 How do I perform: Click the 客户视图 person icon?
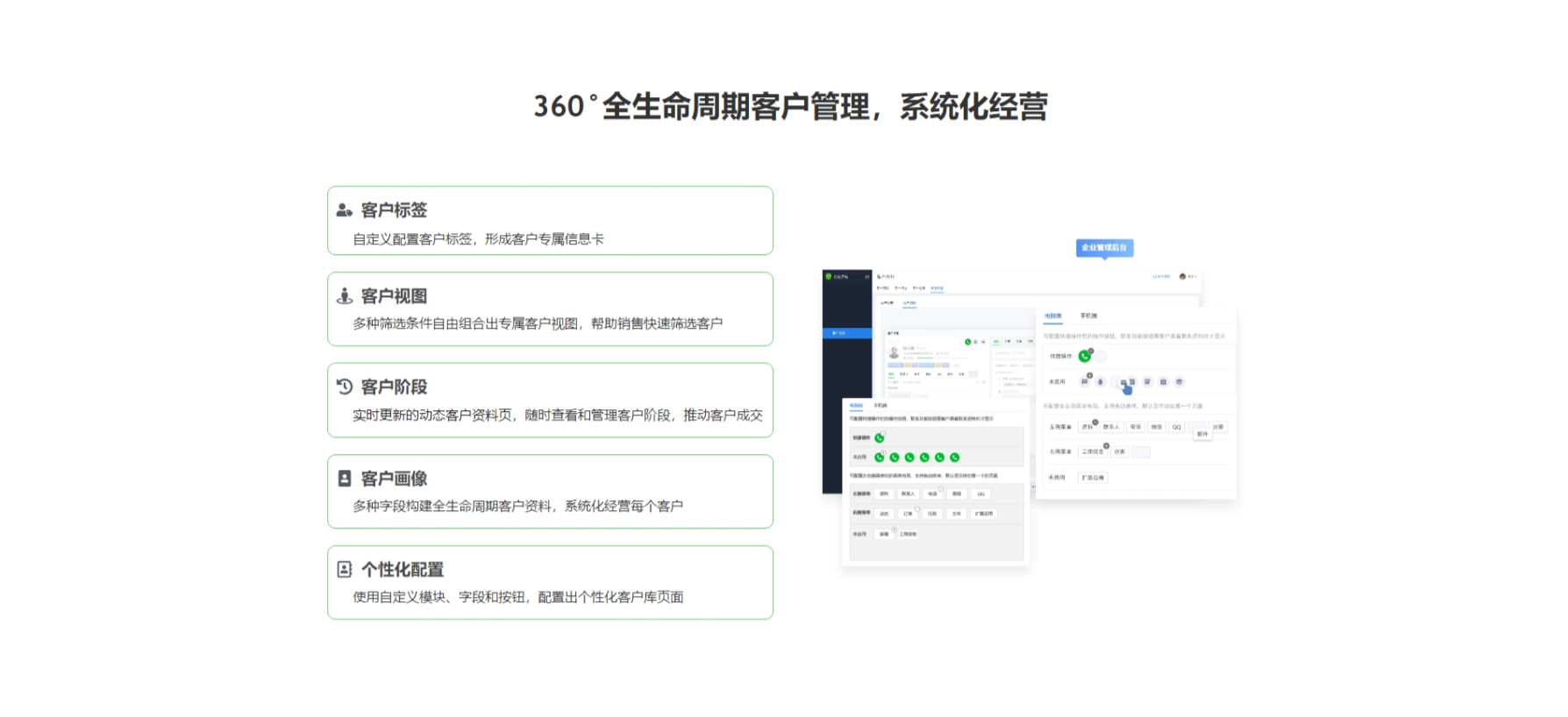(345, 296)
